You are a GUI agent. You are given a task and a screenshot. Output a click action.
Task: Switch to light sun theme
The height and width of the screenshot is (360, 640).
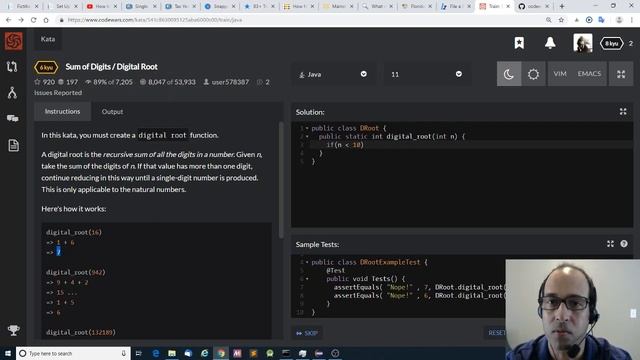[x=533, y=74]
